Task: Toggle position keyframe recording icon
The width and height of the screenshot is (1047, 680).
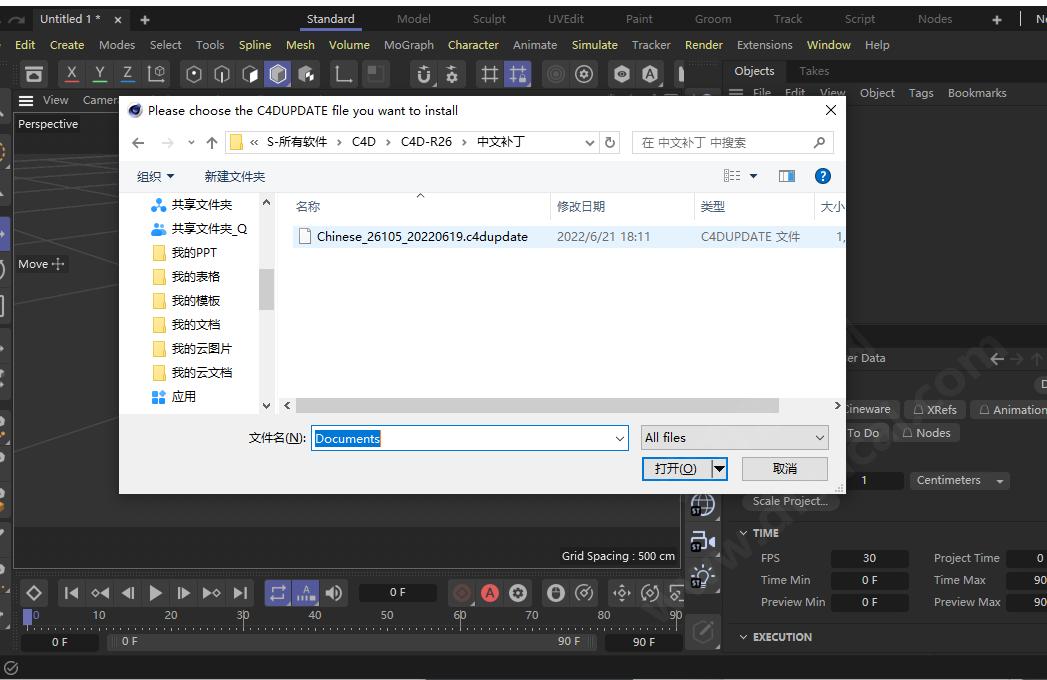Action: tap(622, 592)
